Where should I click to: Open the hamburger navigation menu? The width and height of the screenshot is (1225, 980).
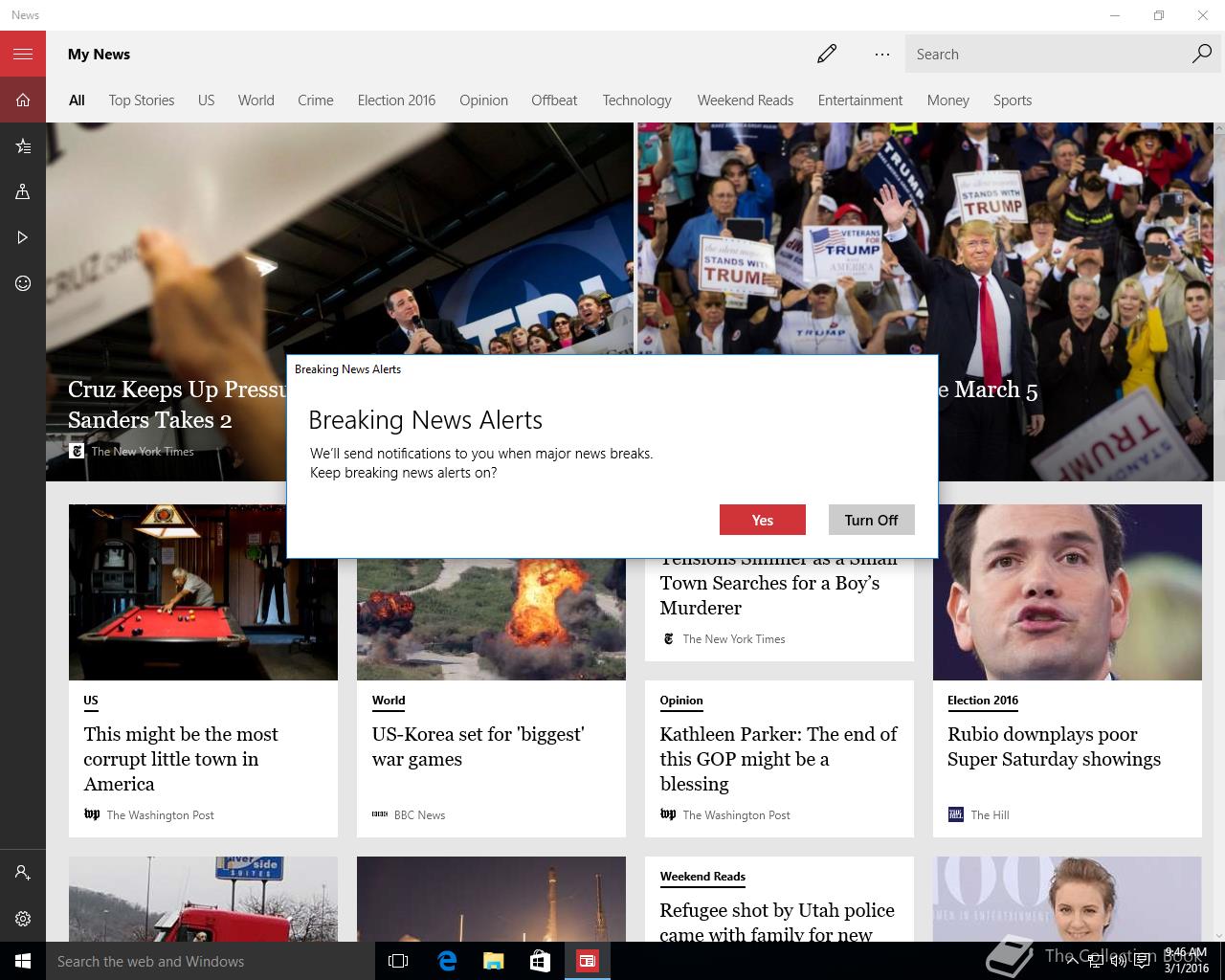pyautogui.click(x=23, y=54)
